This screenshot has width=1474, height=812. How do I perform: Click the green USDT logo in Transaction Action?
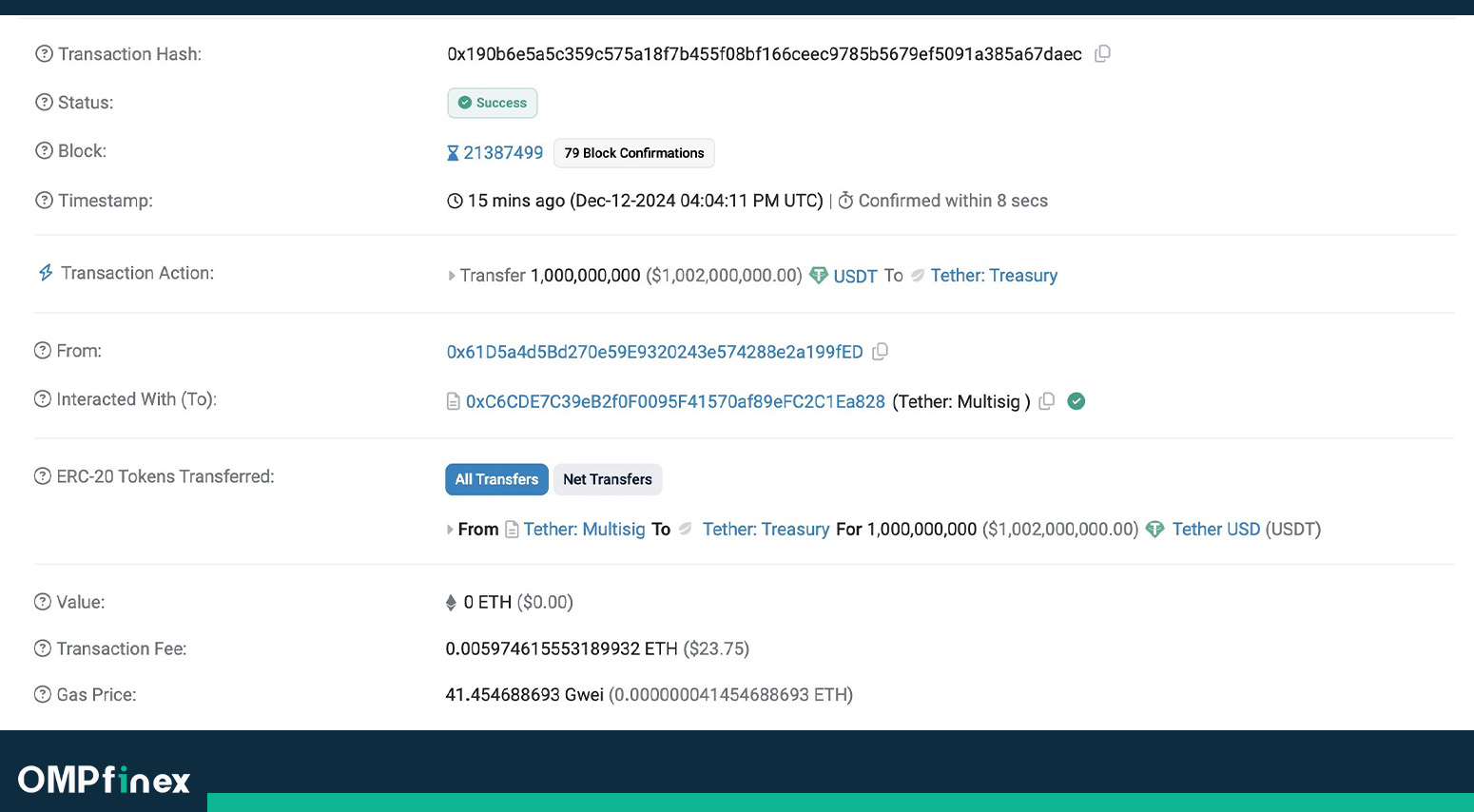click(x=818, y=276)
